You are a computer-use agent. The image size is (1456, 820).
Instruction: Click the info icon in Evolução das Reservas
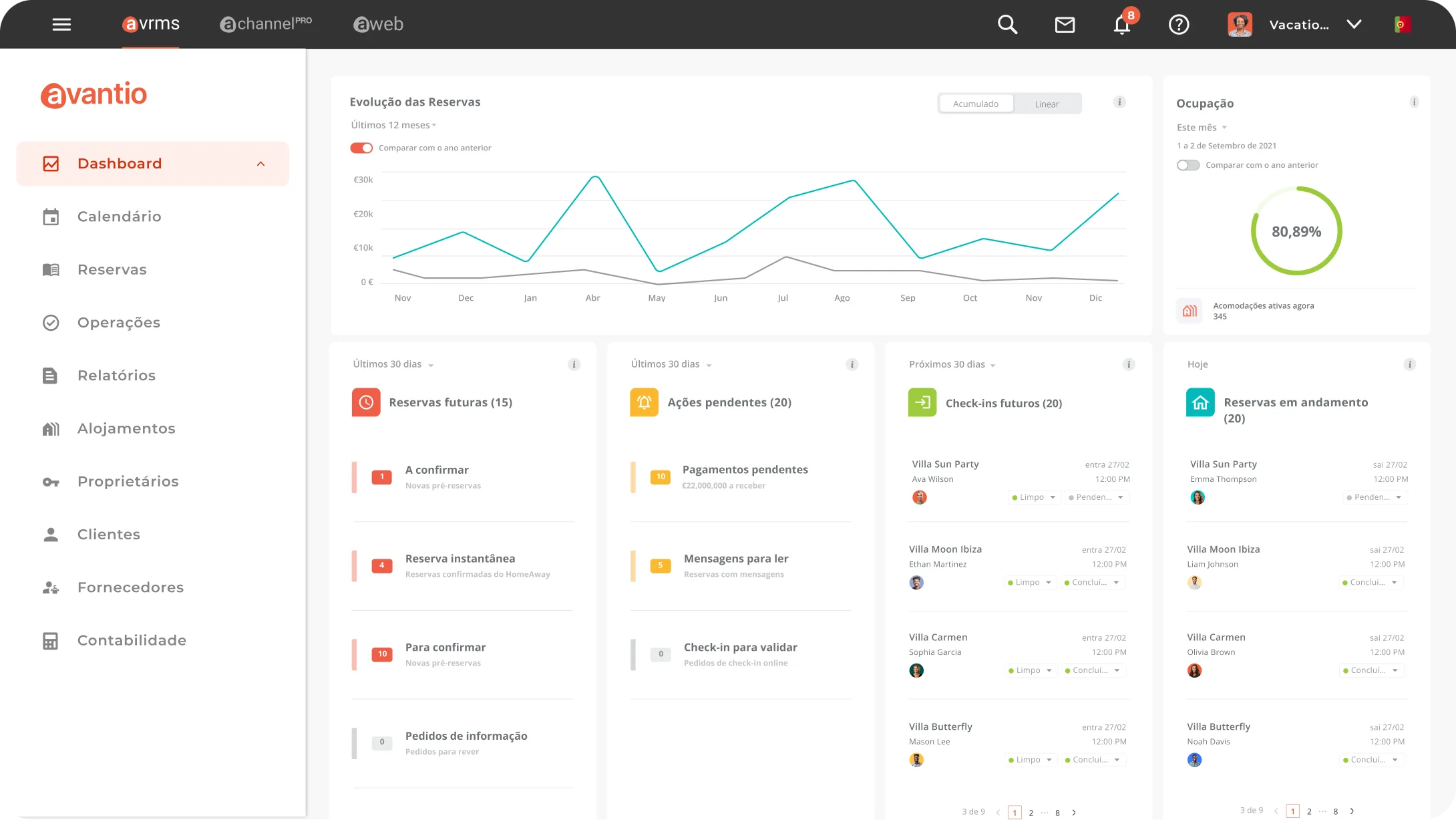coord(1120,102)
